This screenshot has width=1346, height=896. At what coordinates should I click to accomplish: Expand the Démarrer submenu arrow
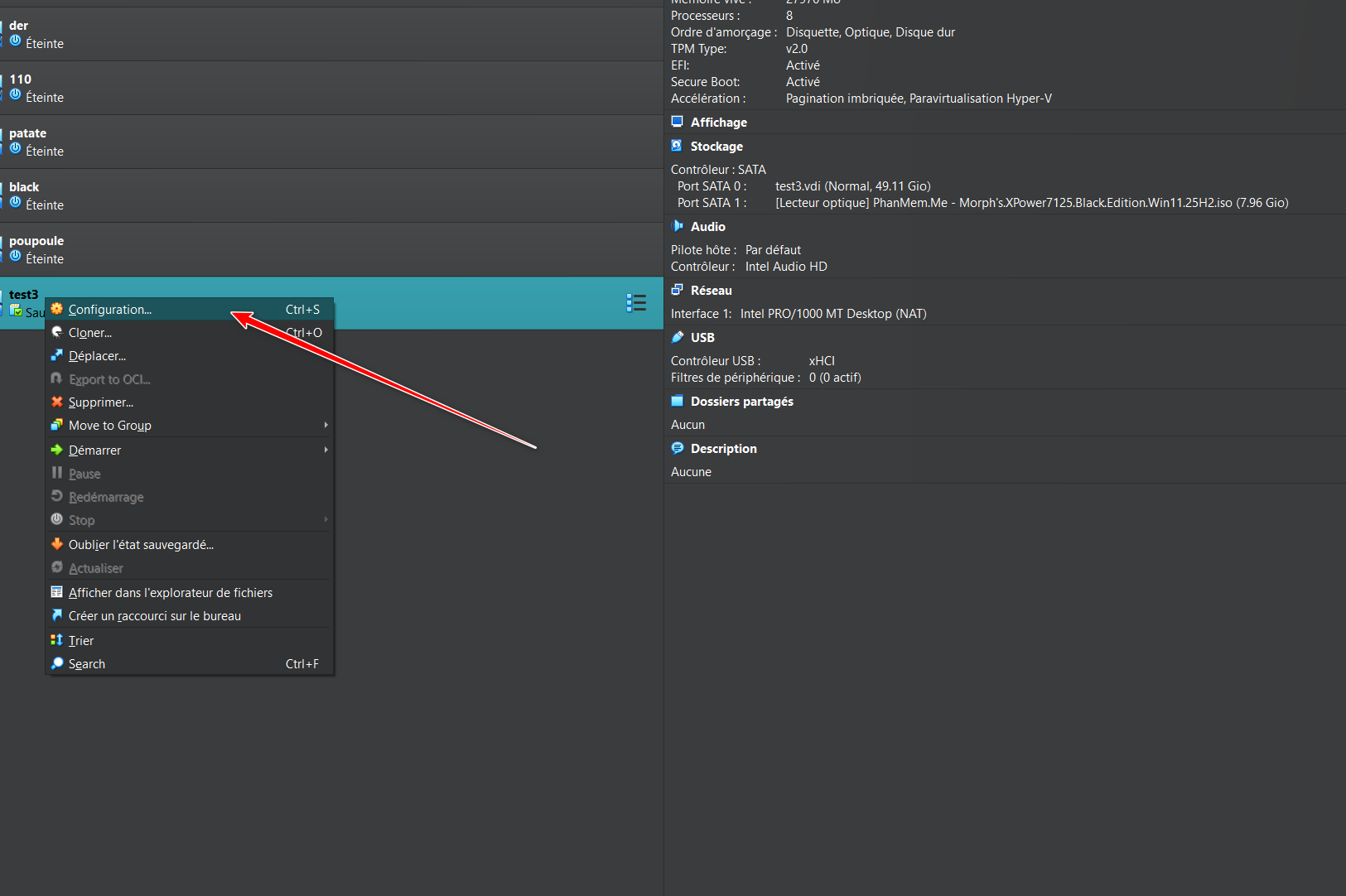pos(326,450)
